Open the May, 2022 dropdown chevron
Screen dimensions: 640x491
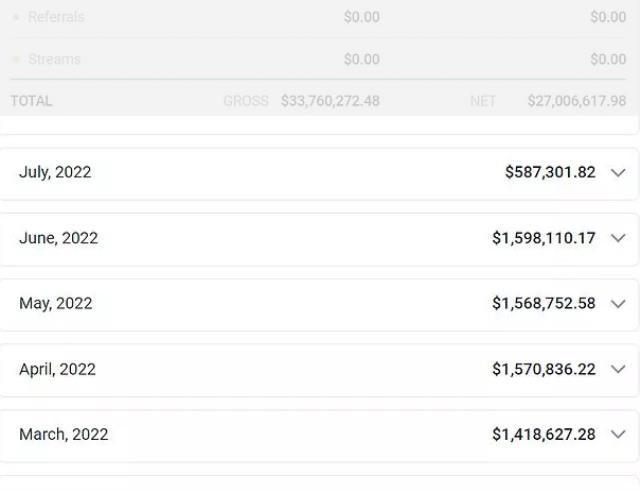click(617, 304)
